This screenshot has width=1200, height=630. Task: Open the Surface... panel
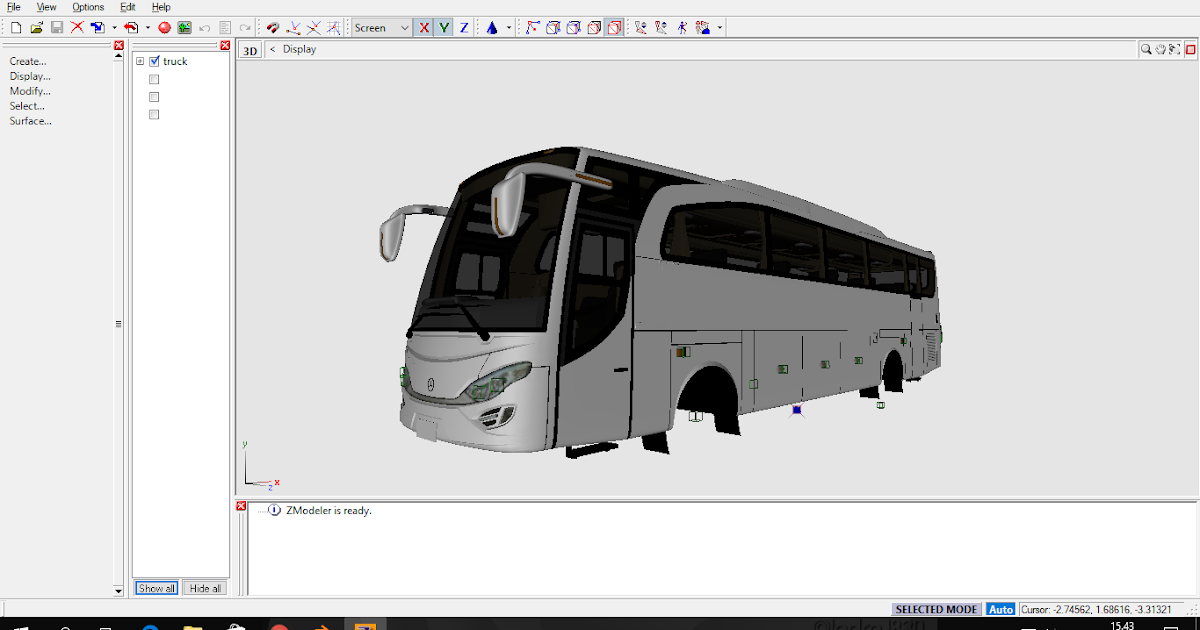pyautogui.click(x=30, y=120)
